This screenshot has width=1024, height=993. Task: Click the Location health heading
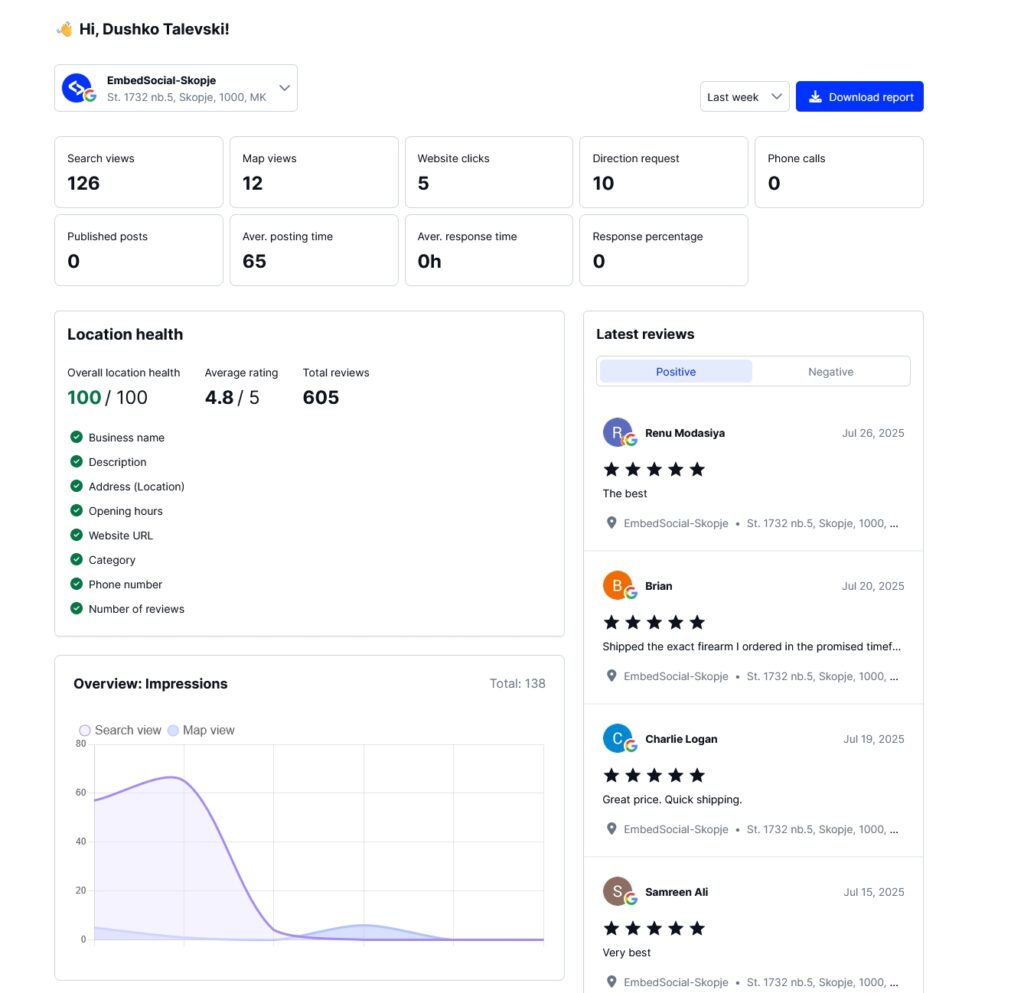[125, 334]
